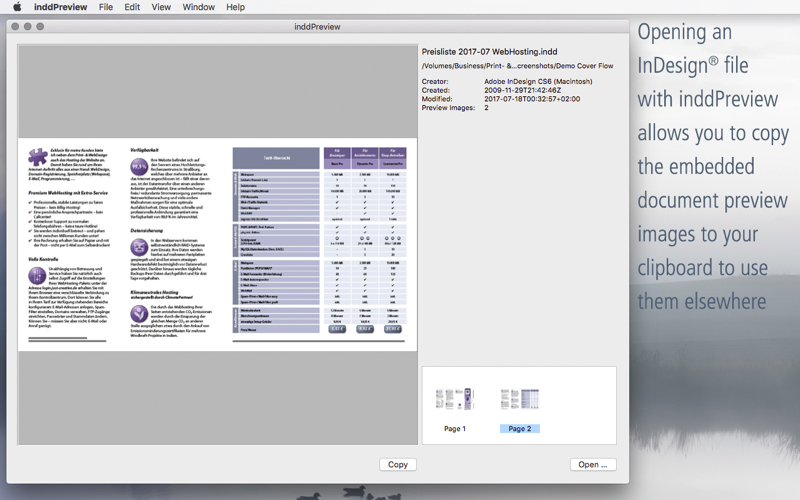800x500 pixels.
Task: Click the 99.9% availability icon in preview
Action: 139,167
